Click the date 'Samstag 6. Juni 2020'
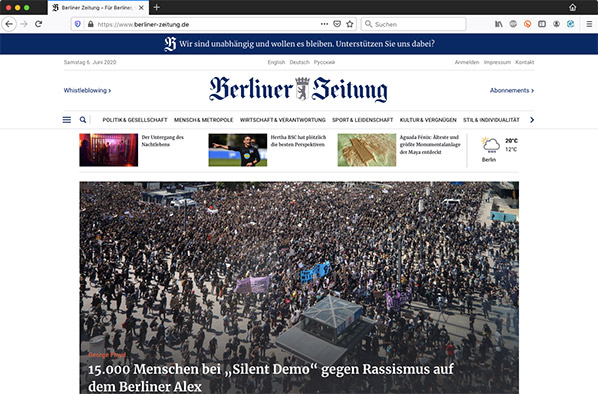This screenshot has width=598, height=394. 90,62
